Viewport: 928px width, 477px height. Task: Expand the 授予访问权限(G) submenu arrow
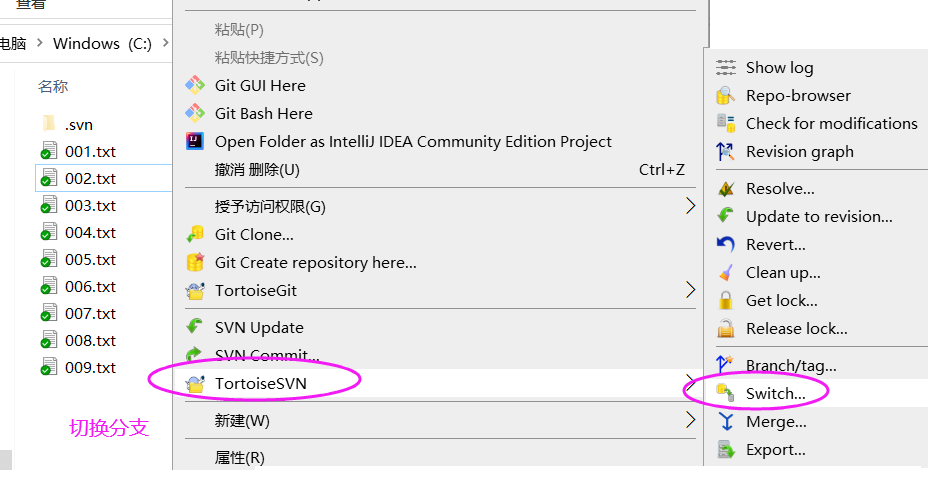pyautogui.click(x=689, y=207)
